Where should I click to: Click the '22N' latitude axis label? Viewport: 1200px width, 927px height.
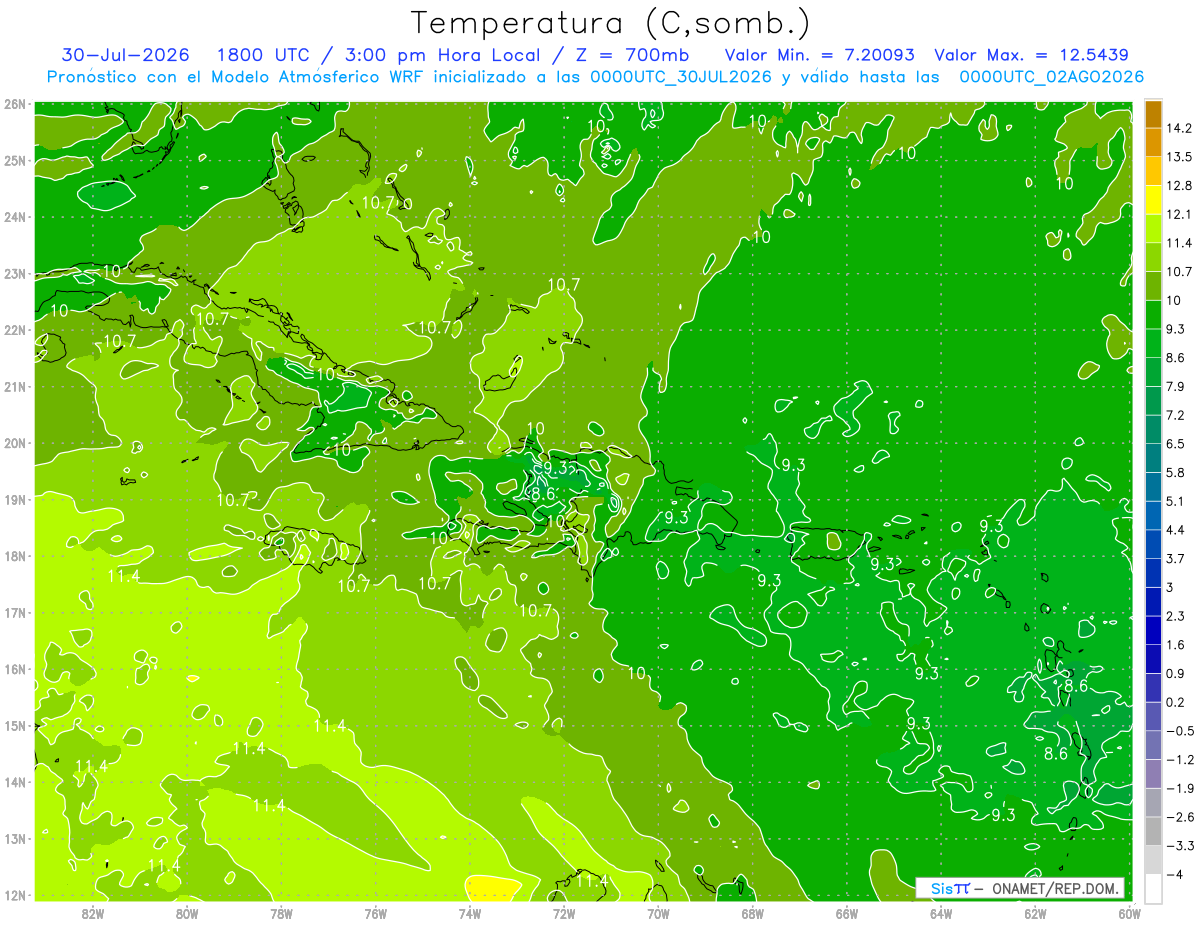coord(15,330)
